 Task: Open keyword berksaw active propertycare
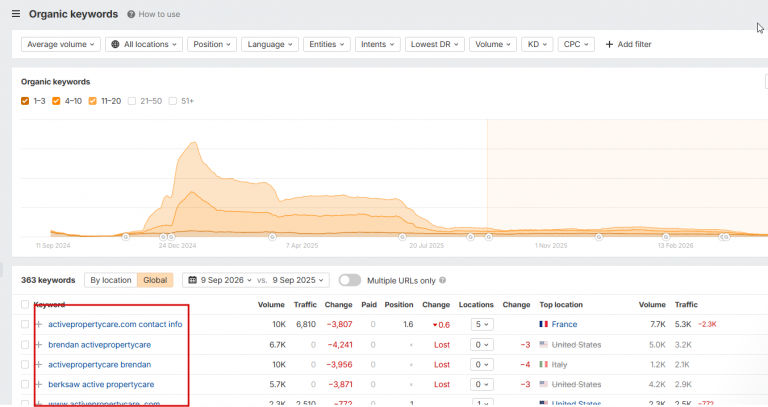tap(101, 384)
